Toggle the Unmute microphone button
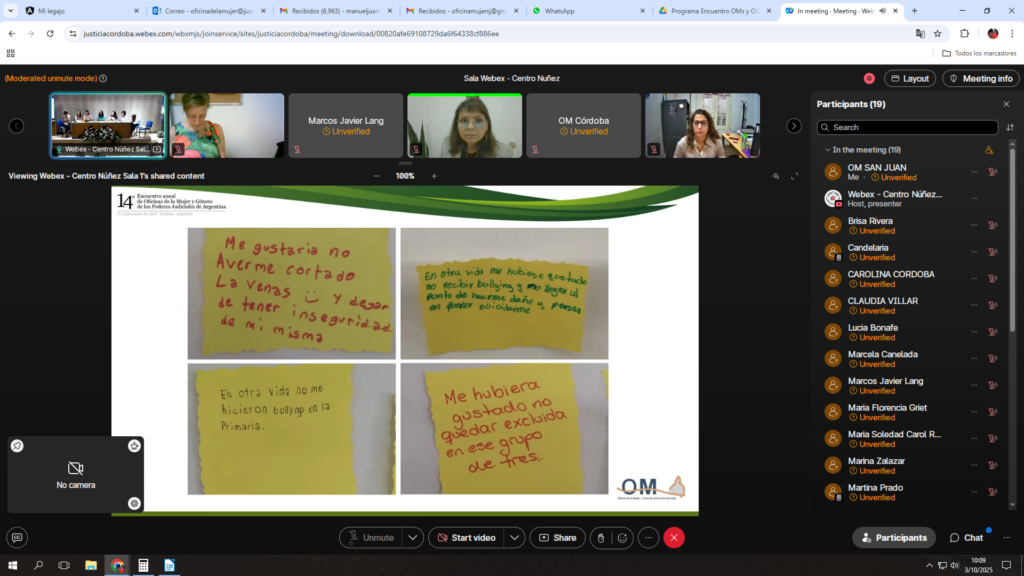 click(x=370, y=538)
